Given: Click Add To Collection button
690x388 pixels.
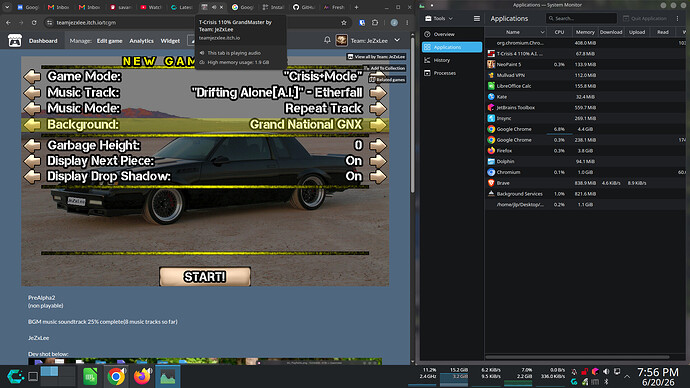Looking at the screenshot, I should (x=384, y=68).
